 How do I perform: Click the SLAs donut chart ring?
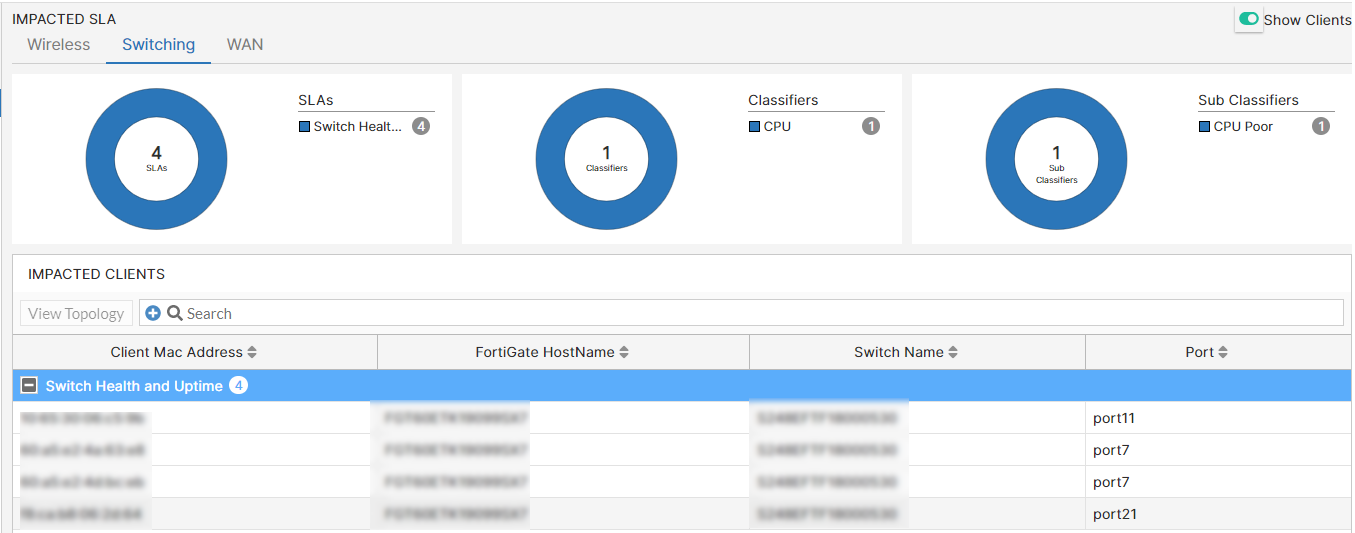tap(100, 160)
